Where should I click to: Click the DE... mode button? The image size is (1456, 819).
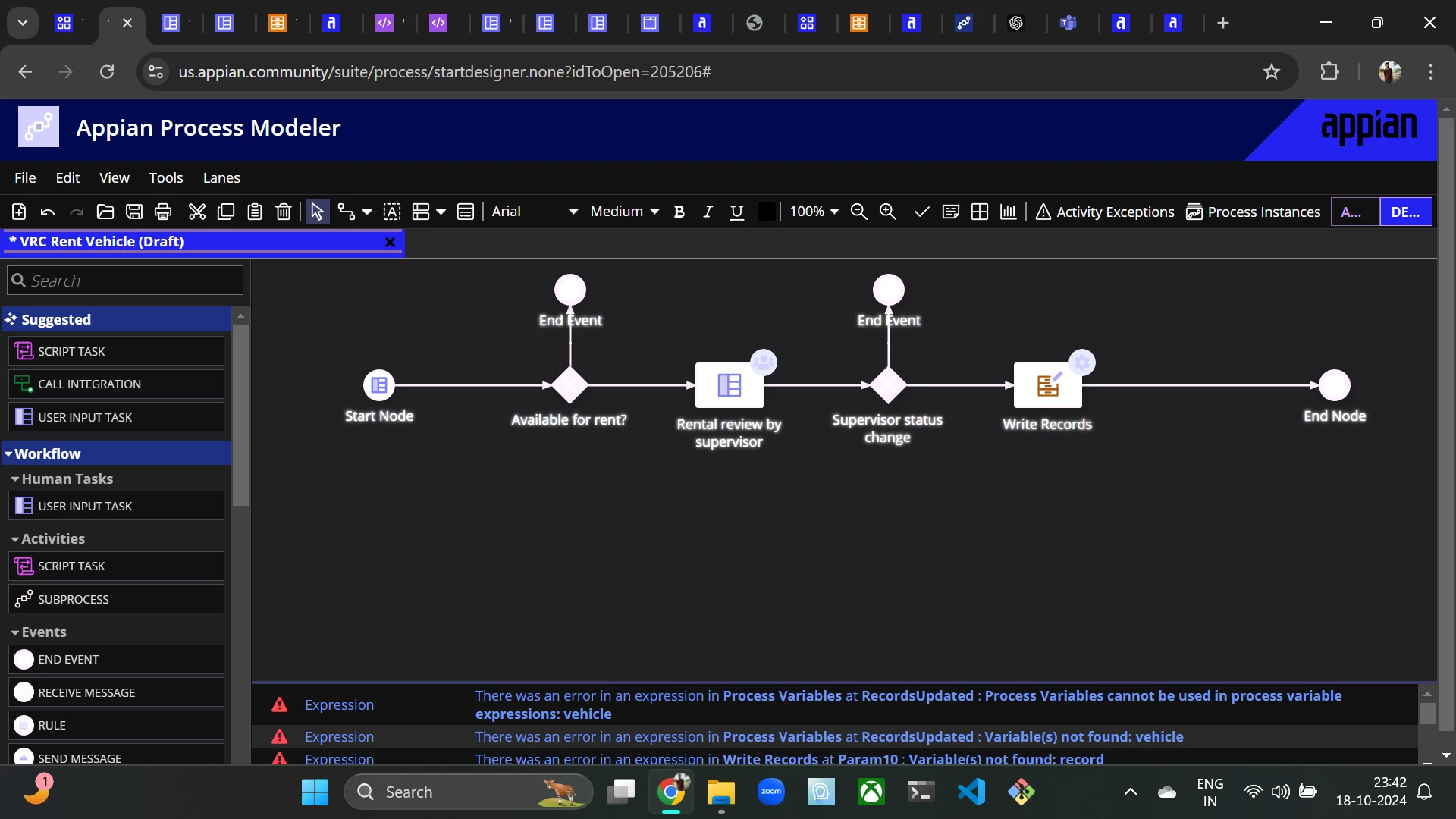click(1406, 212)
